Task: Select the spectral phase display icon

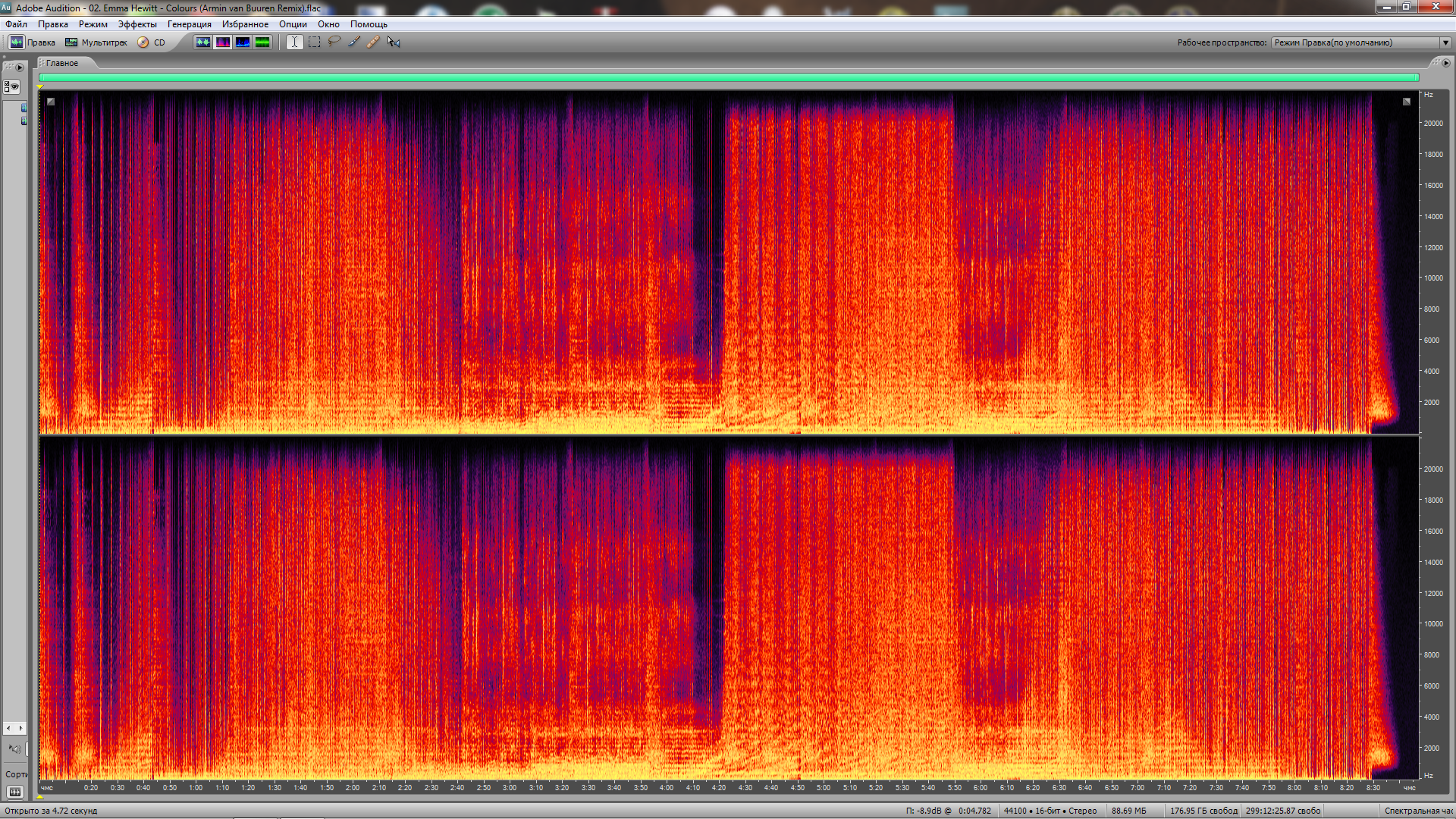Action: click(x=262, y=42)
